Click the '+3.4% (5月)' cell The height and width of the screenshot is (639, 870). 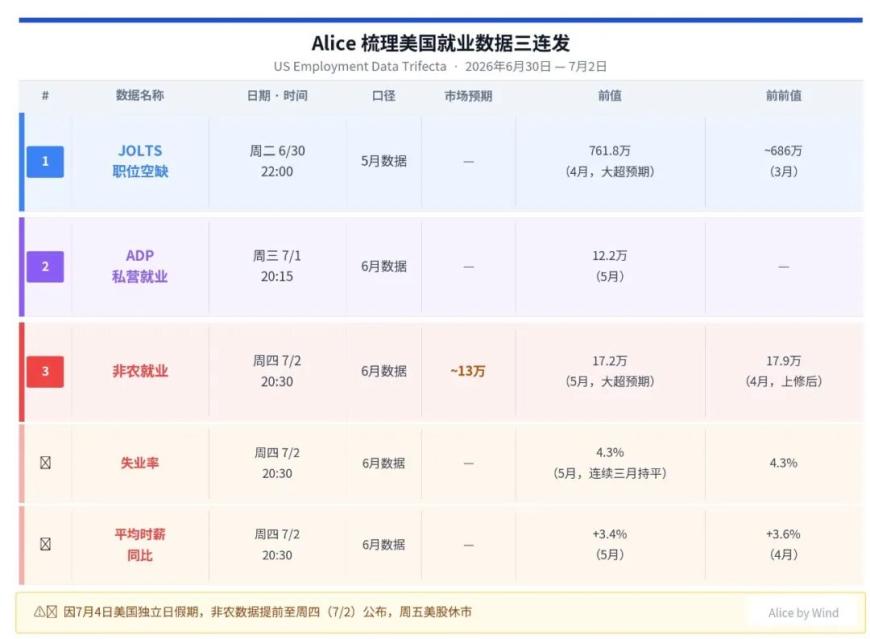[x=610, y=544]
